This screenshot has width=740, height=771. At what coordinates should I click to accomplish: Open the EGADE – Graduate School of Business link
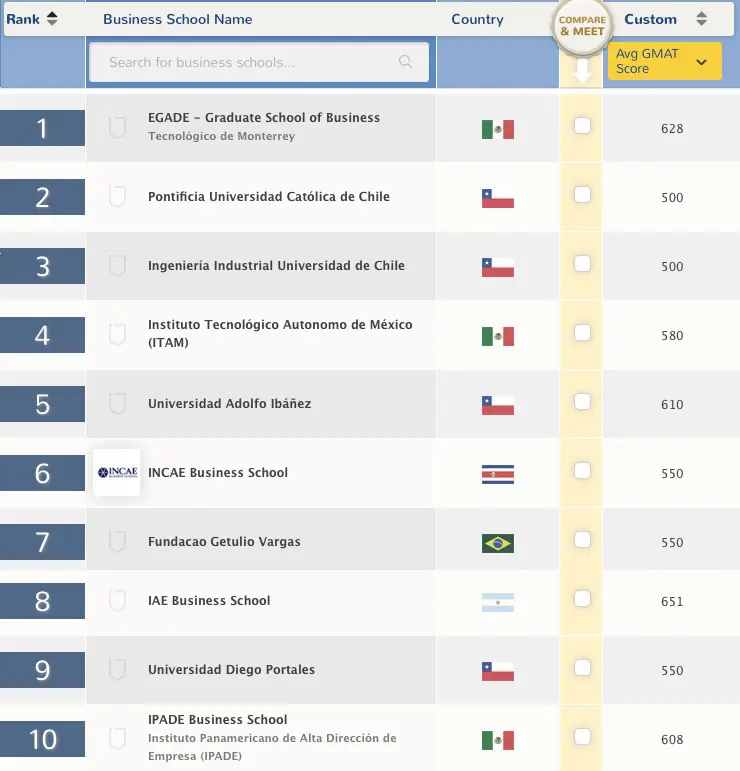(x=264, y=118)
